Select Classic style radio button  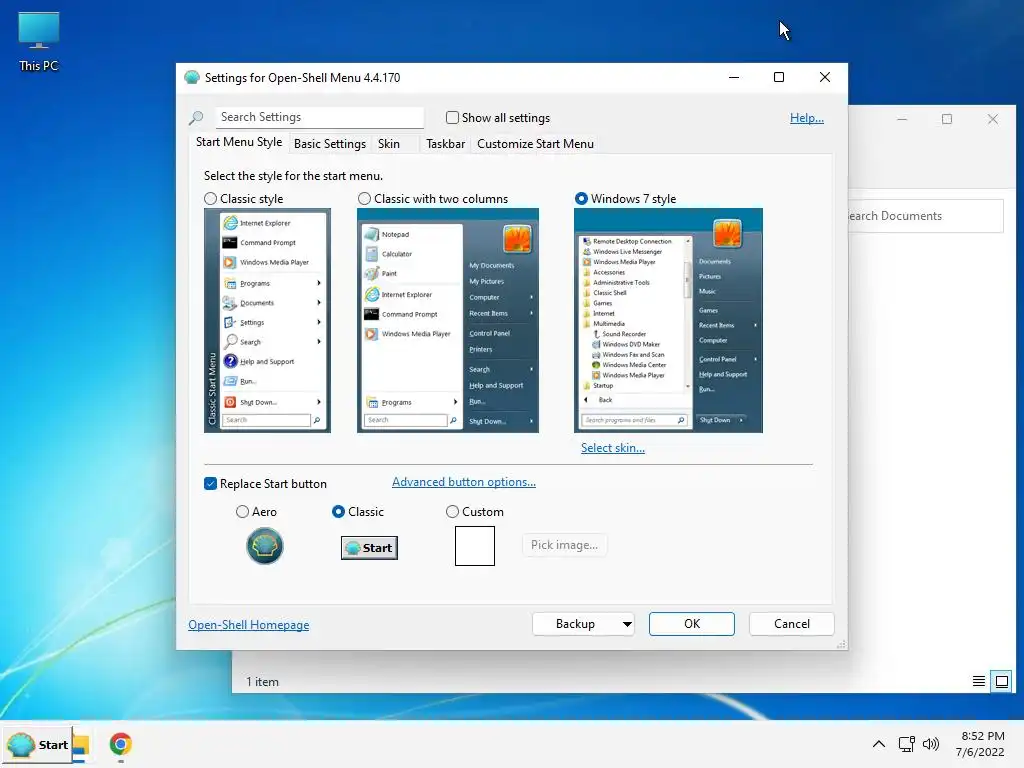tap(210, 199)
